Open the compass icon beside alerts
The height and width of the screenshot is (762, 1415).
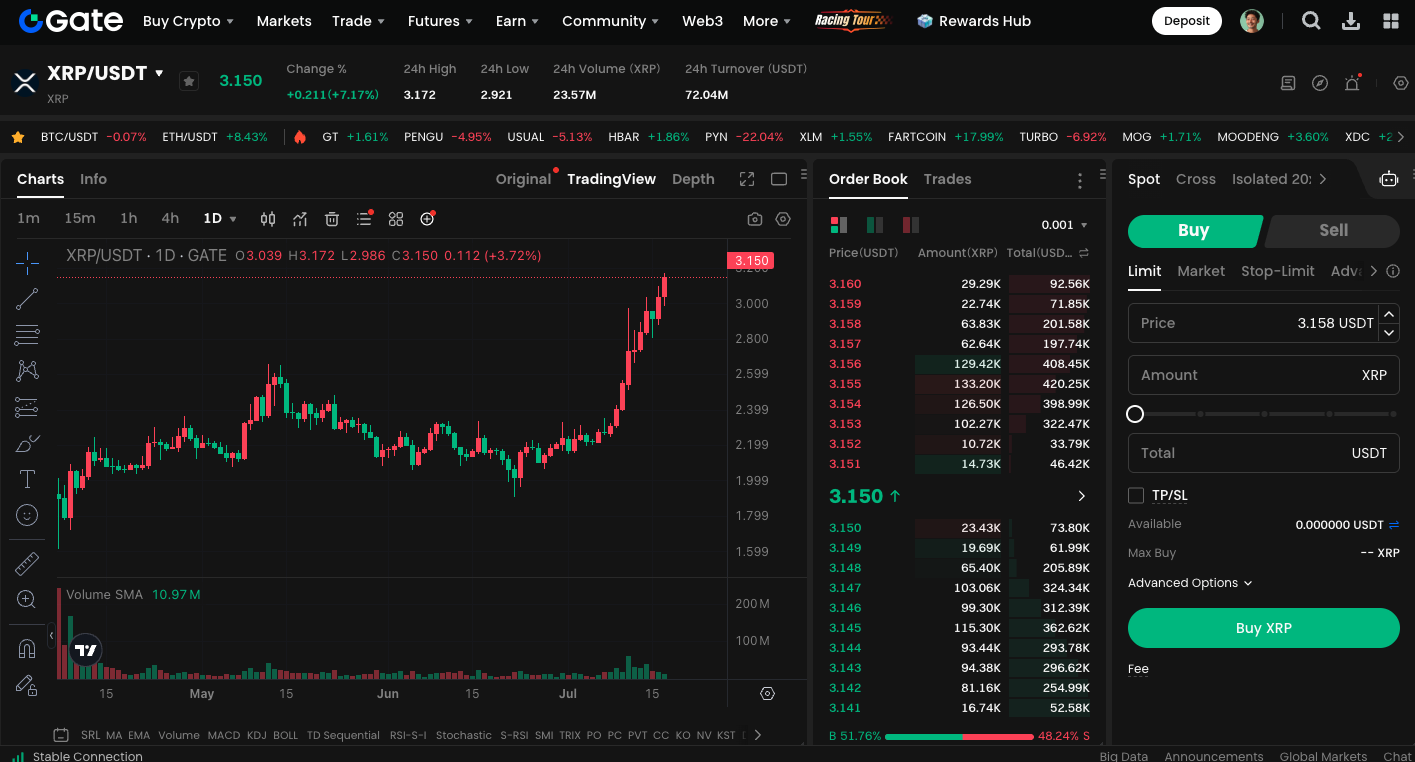pyautogui.click(x=1320, y=83)
